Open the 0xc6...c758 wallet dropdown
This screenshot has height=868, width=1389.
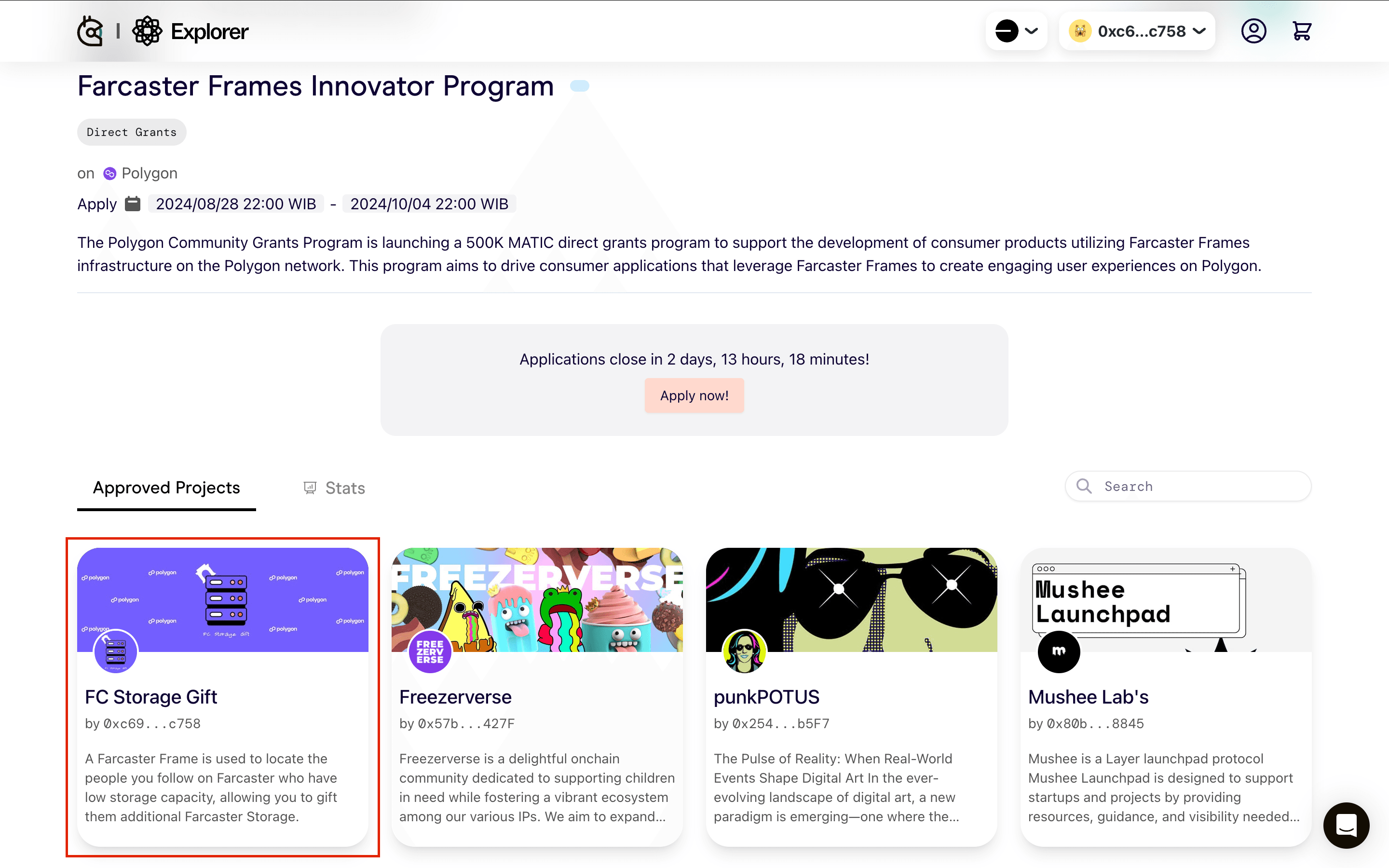coord(1137,31)
